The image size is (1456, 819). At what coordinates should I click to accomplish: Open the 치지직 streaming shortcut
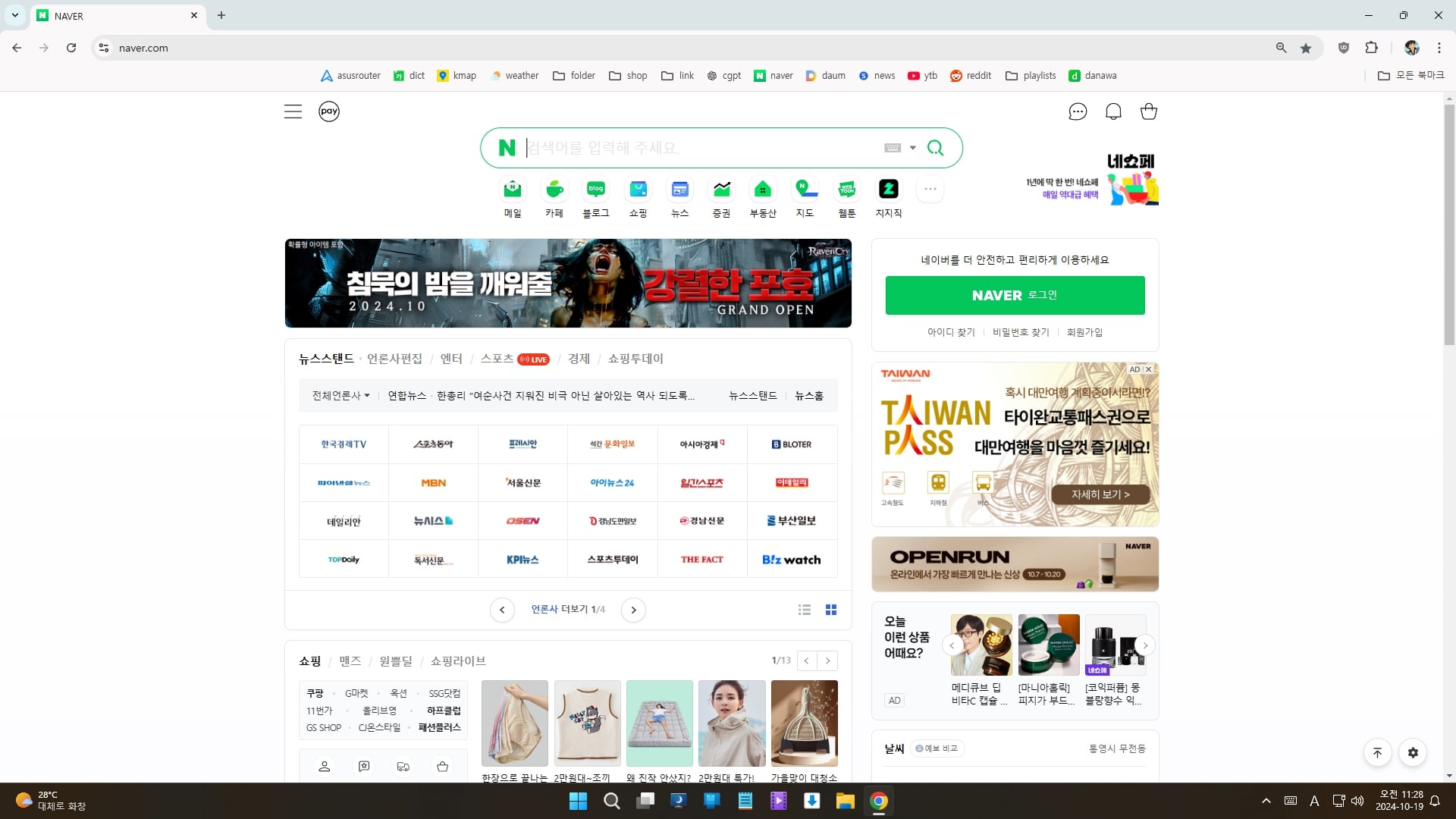click(889, 197)
